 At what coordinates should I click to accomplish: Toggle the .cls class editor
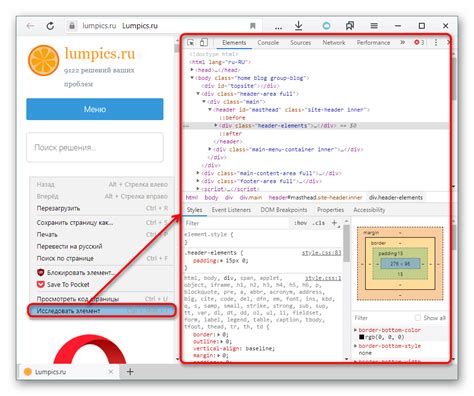coord(319,223)
